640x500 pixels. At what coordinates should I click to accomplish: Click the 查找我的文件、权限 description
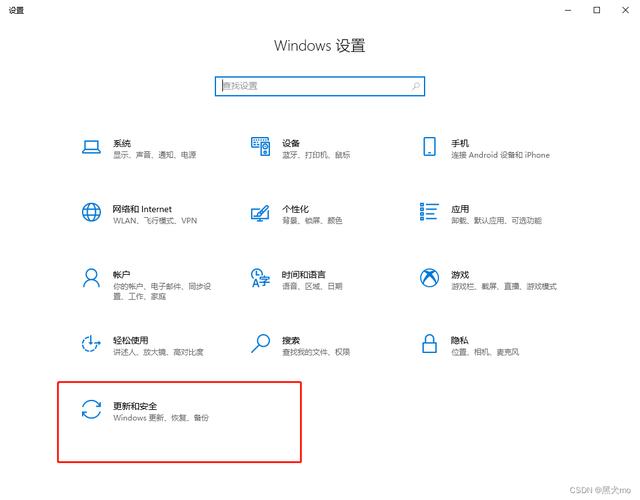[316, 352]
